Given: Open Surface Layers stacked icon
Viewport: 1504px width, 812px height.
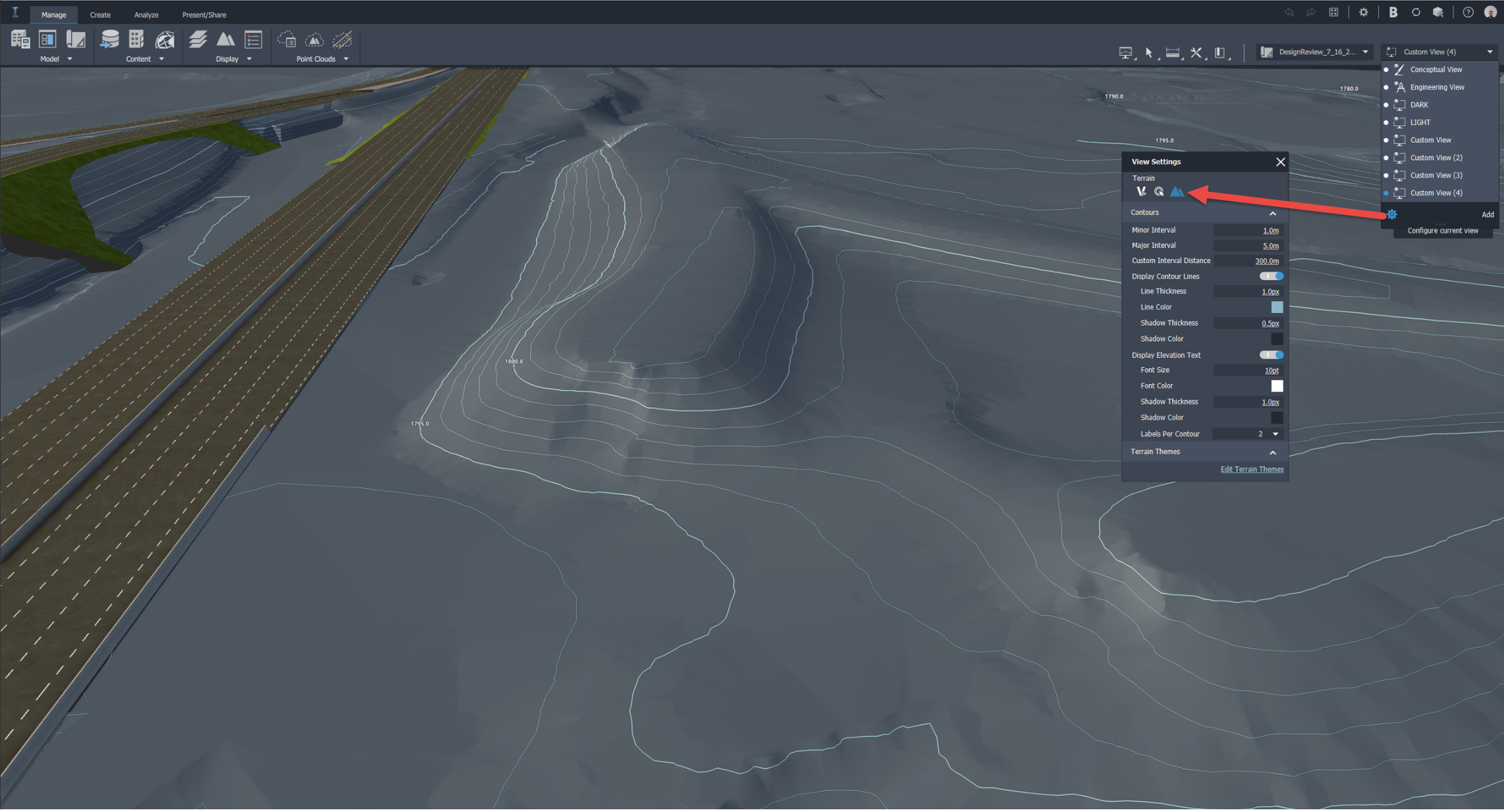Looking at the screenshot, I should (197, 40).
